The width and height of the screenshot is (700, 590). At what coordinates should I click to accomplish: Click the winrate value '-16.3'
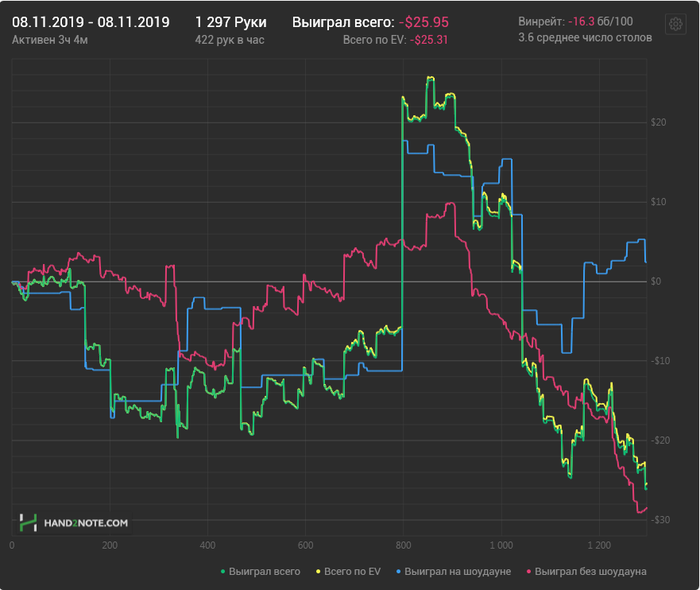(581, 21)
